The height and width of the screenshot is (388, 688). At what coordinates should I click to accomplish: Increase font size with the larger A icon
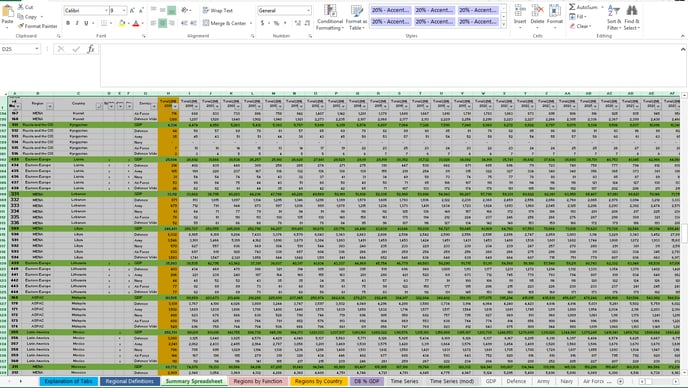tap(132, 10)
